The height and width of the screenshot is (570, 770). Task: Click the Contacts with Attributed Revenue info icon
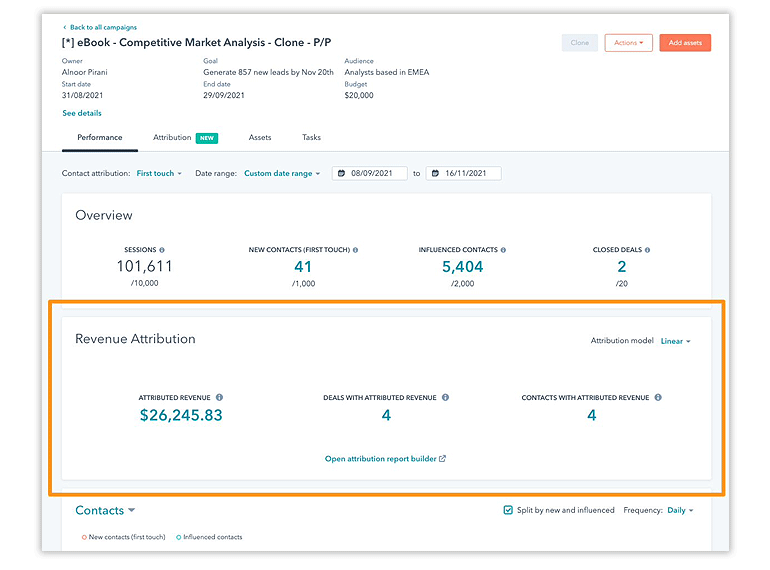(658, 397)
